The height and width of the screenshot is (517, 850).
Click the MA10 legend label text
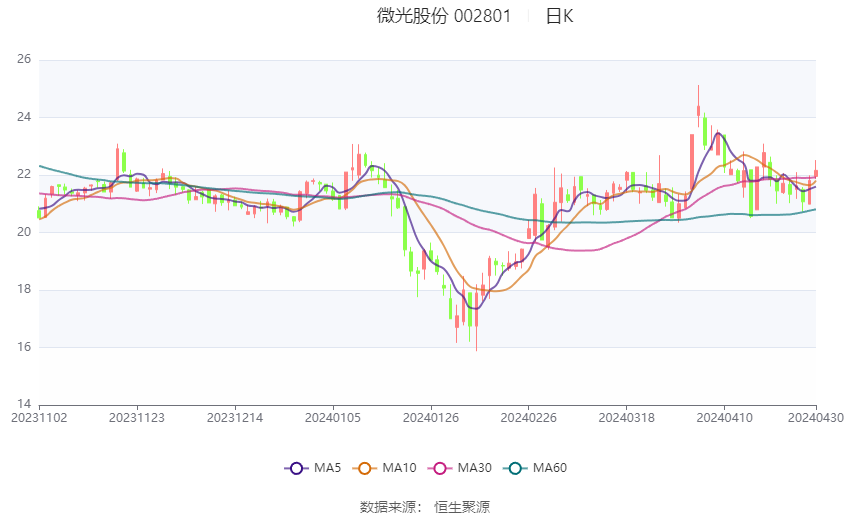click(x=400, y=468)
